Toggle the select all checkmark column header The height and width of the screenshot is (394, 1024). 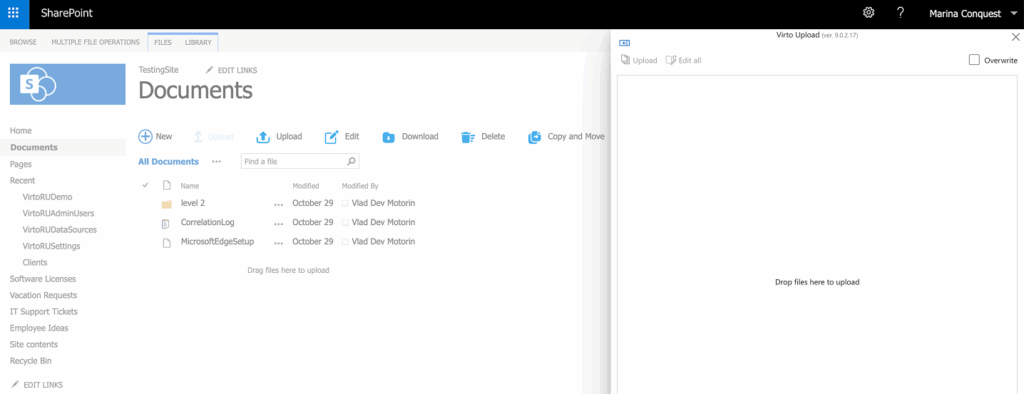146,186
